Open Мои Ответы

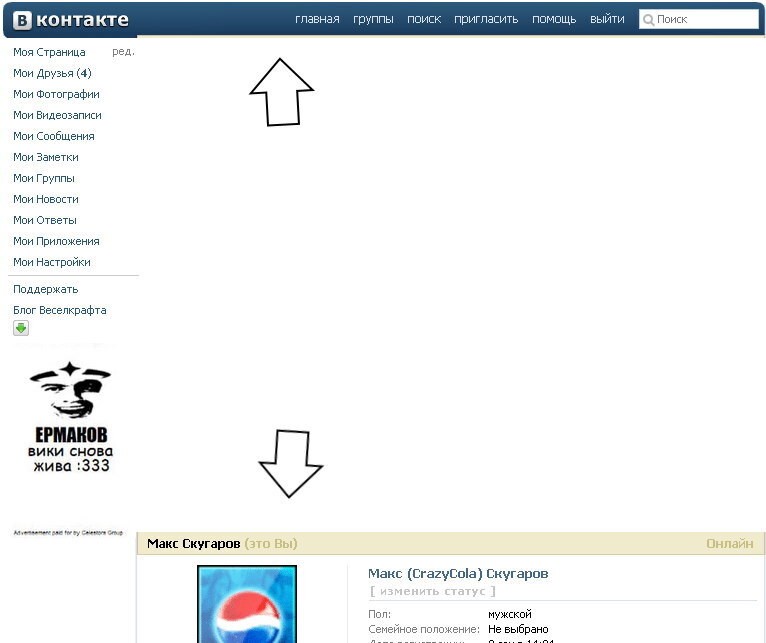tap(45, 220)
